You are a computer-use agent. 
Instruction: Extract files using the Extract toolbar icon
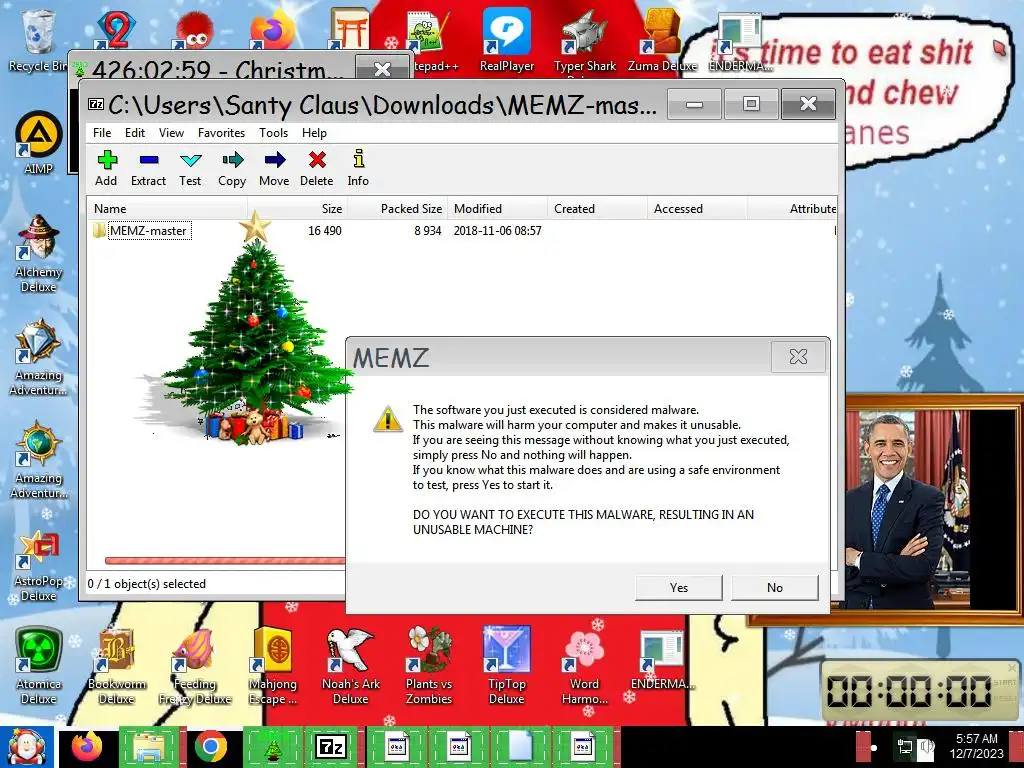(x=148, y=168)
